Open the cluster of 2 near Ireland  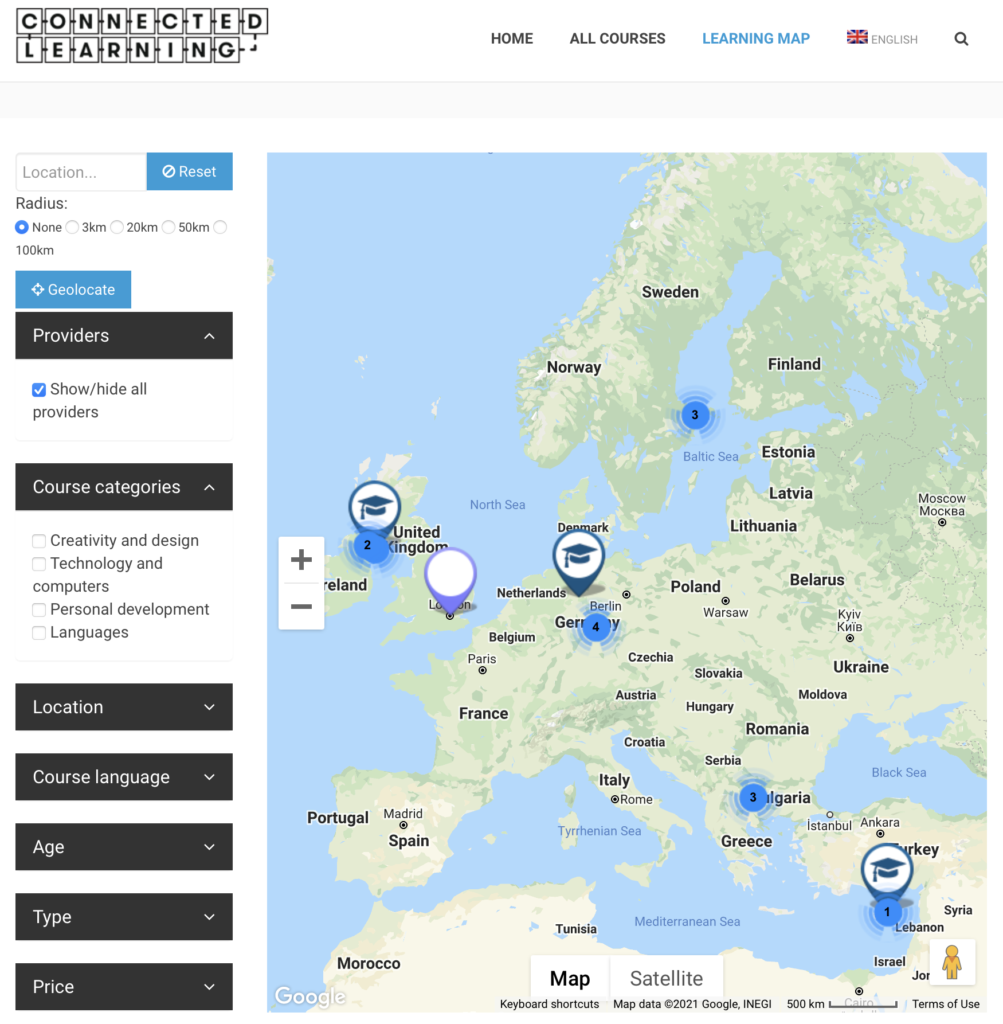point(368,545)
